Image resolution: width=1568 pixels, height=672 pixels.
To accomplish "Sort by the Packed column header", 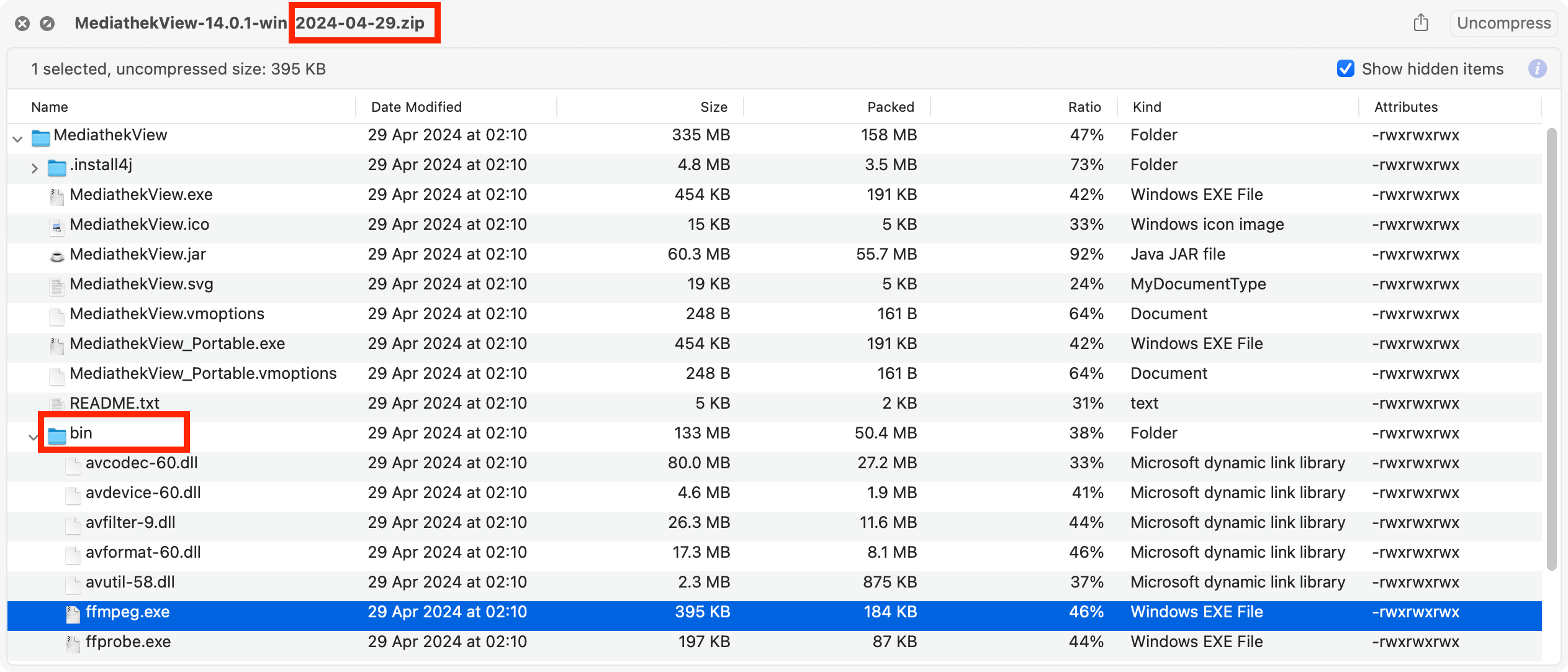I will [x=891, y=107].
